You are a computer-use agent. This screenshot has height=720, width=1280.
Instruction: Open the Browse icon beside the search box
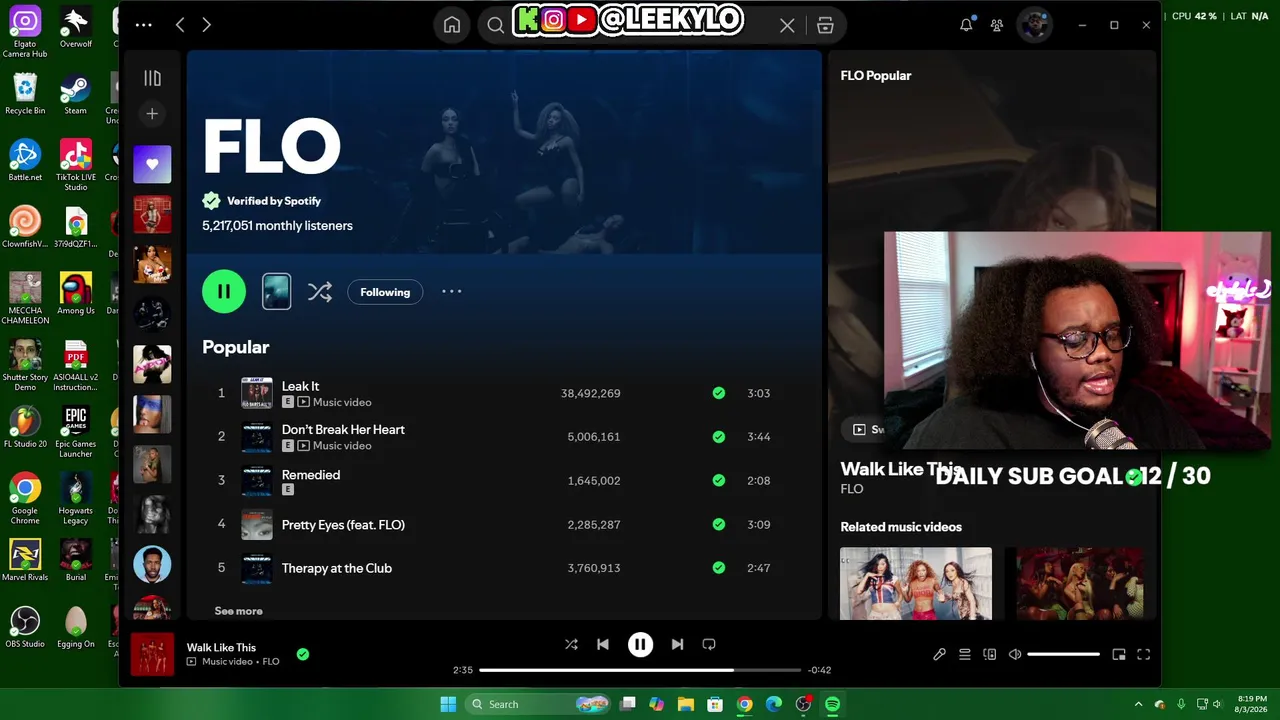pyautogui.click(x=825, y=26)
